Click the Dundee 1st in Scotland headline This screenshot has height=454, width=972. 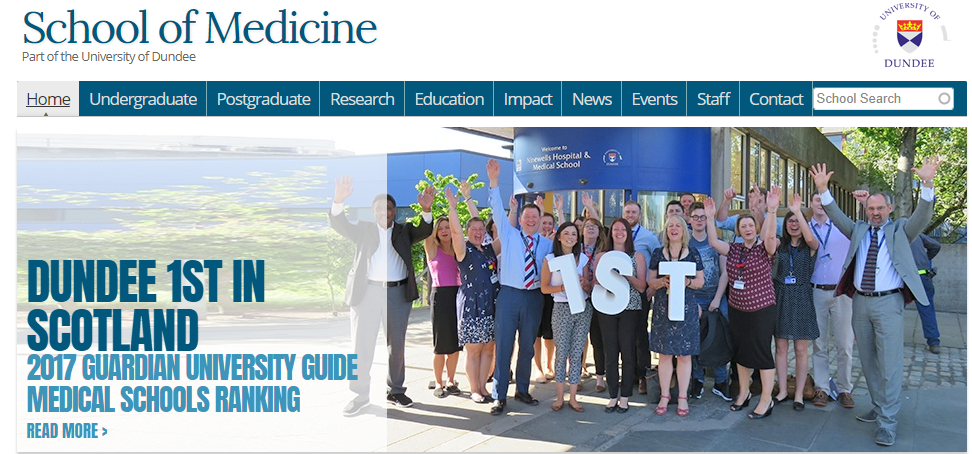tap(146, 305)
